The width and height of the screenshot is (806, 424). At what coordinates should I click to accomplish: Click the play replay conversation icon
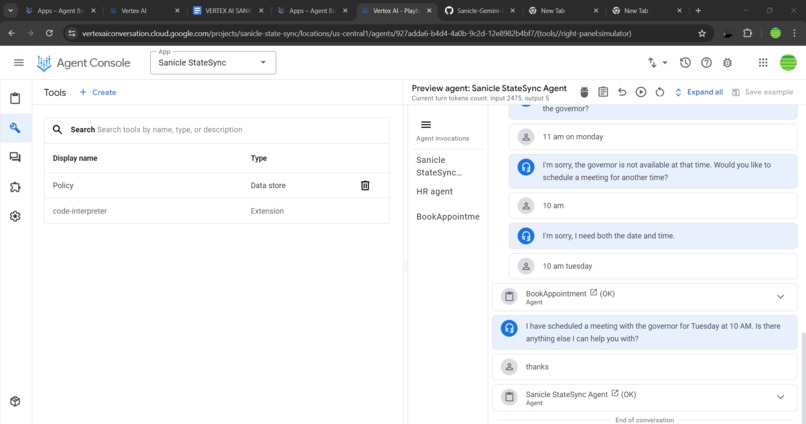641,93
